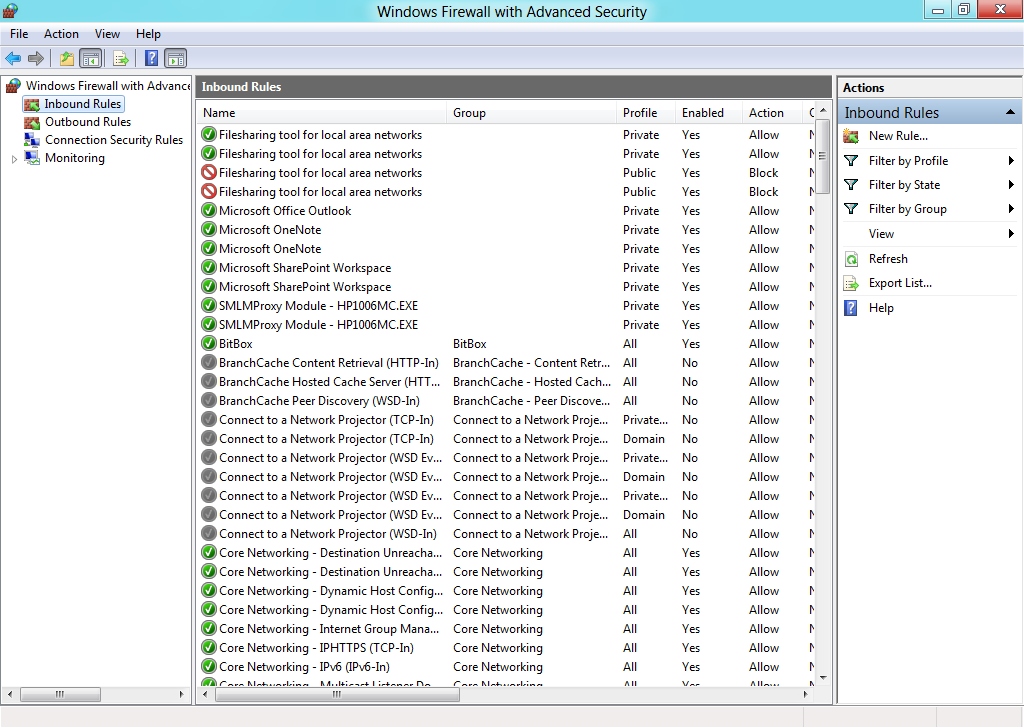
Task: Click the Back arrow in the toolbar
Action: 13,58
